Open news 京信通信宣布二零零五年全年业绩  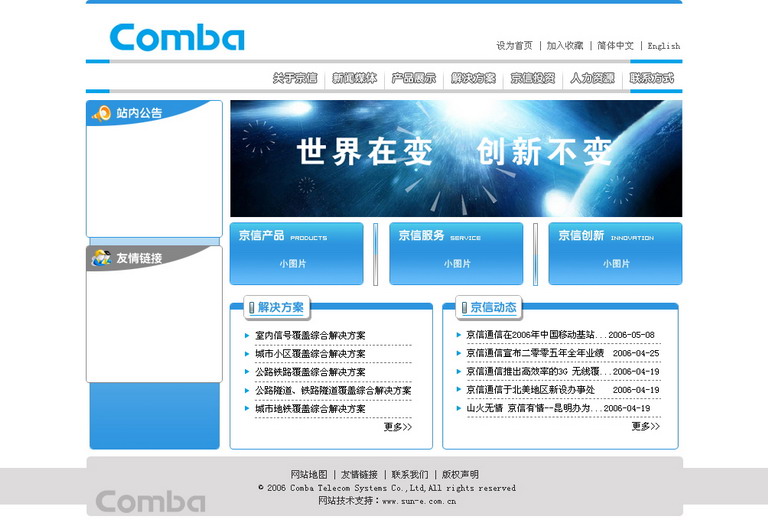coord(535,353)
